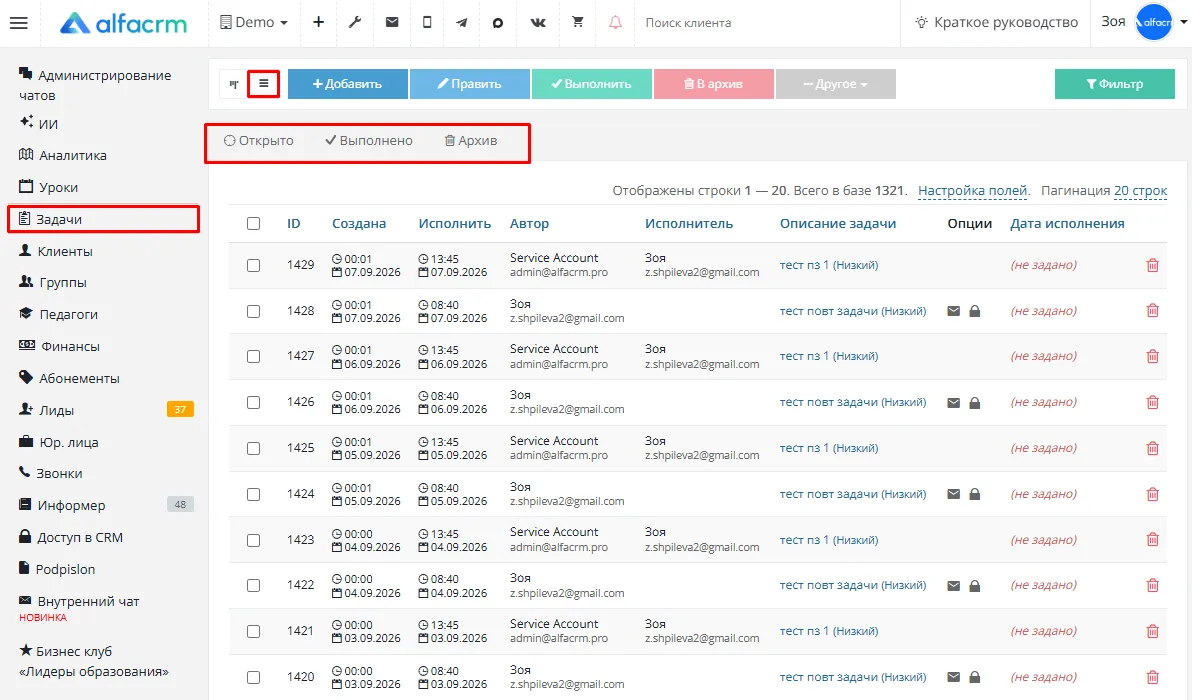
Task: Open the notifications bell icon
Action: click(x=615, y=23)
